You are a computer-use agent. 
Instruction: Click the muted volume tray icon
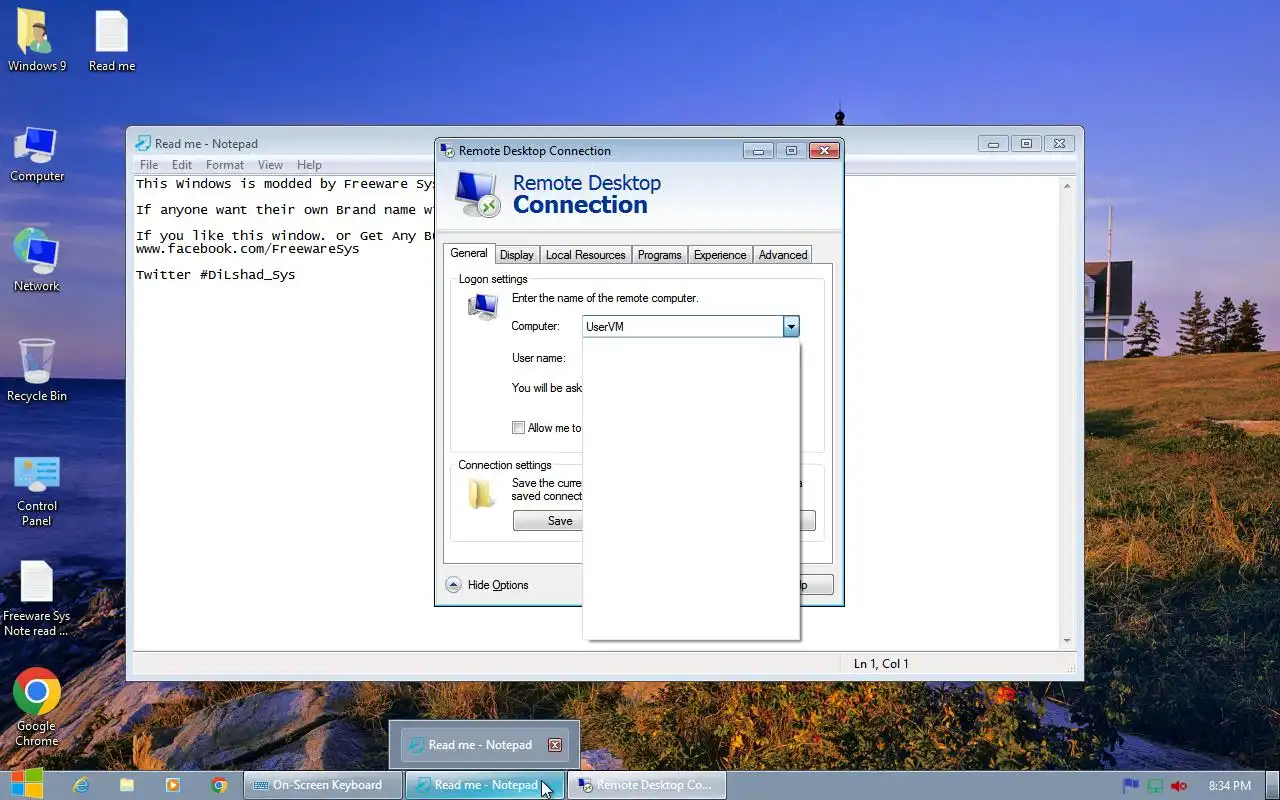coord(1179,786)
